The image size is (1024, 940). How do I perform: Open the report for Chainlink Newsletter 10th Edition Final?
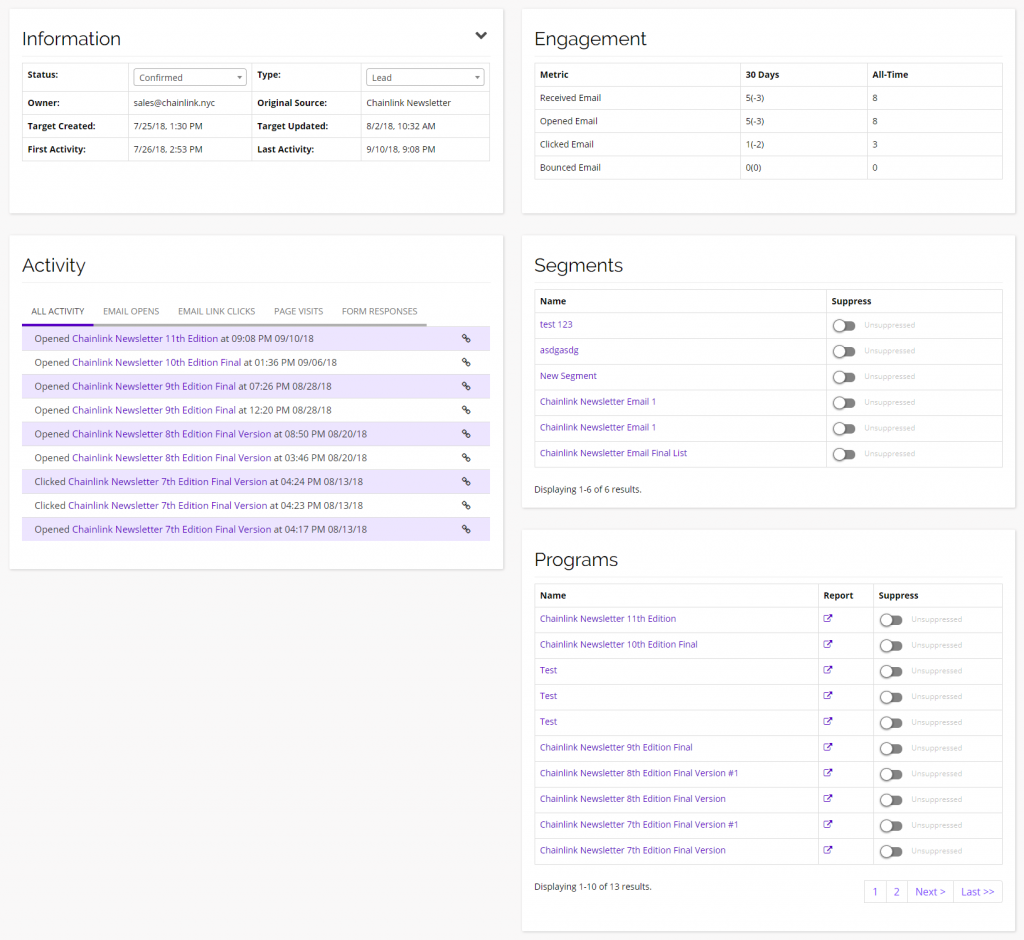[x=828, y=644]
